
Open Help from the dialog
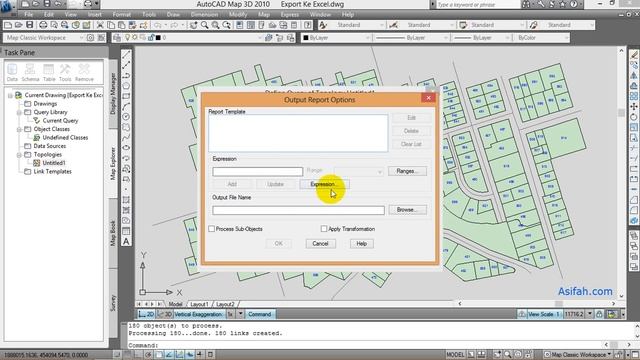click(362, 244)
